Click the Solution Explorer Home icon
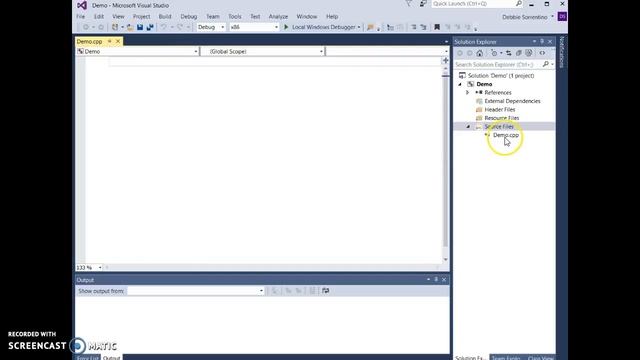 click(480, 53)
